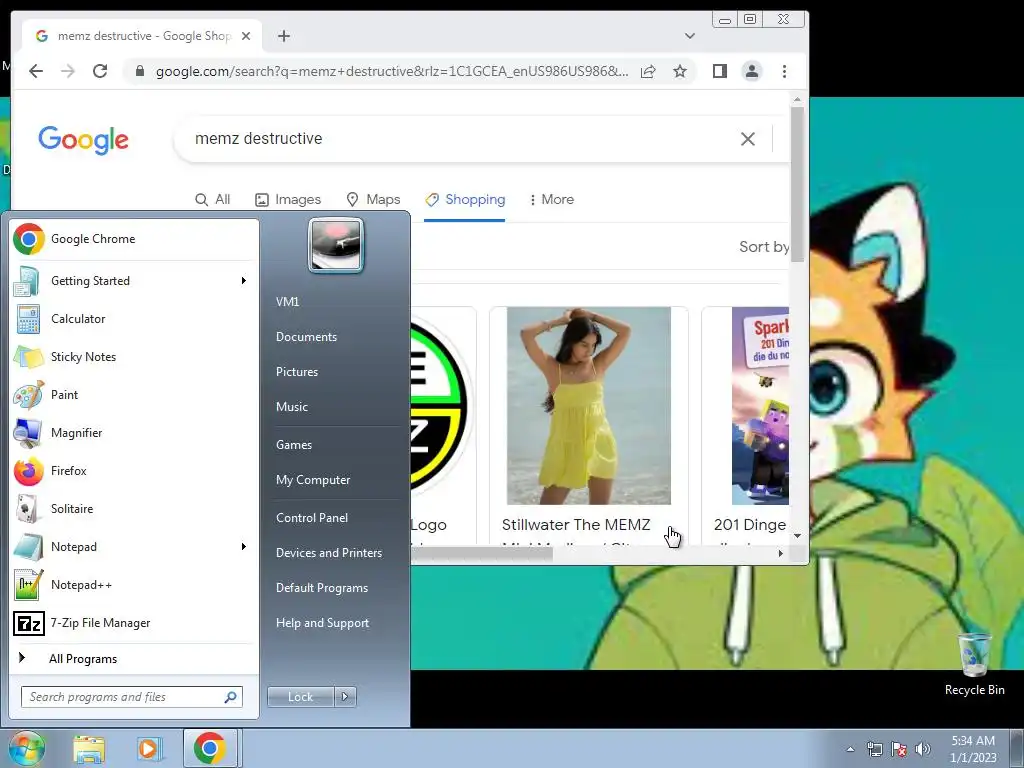Screen dimensions: 1024x768
Task: Open Getting Started entry
Action: [134, 281]
